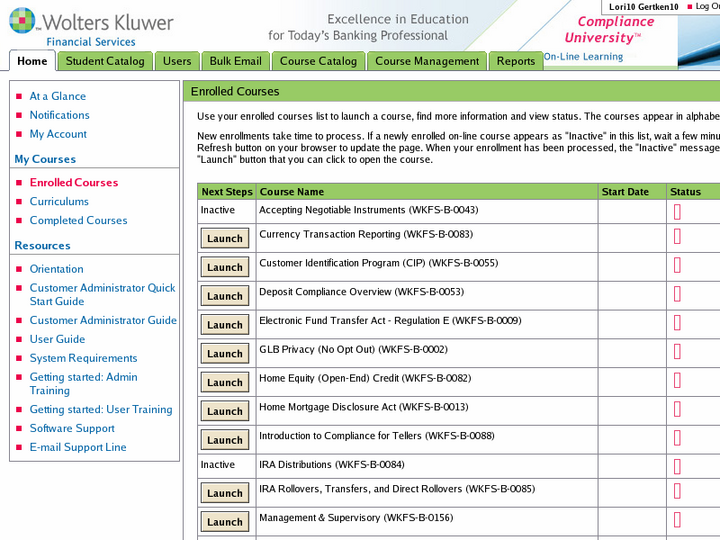Click the Wolters Kluwer logo
720x540 pixels.
pos(91,28)
